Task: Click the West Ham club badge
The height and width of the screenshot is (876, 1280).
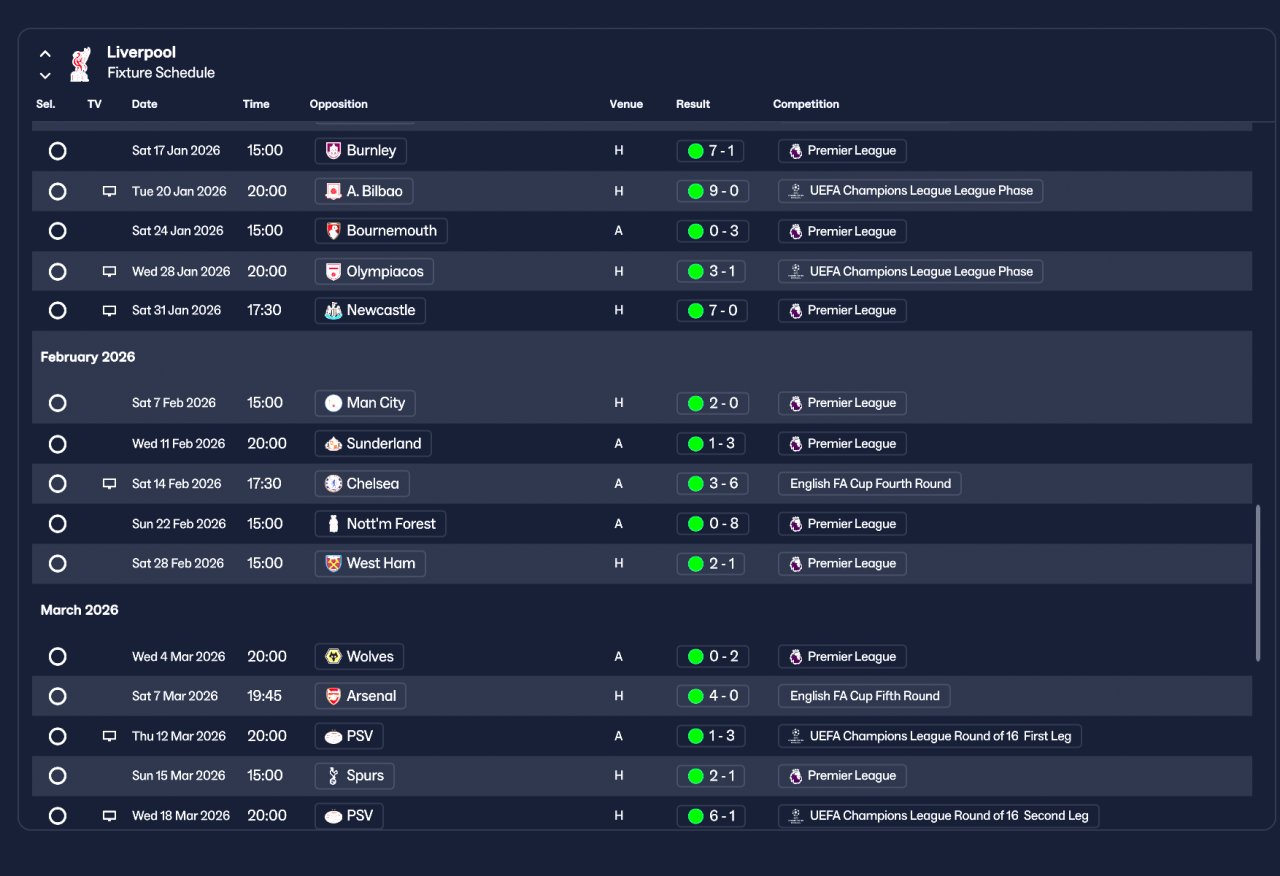Action: [333, 564]
